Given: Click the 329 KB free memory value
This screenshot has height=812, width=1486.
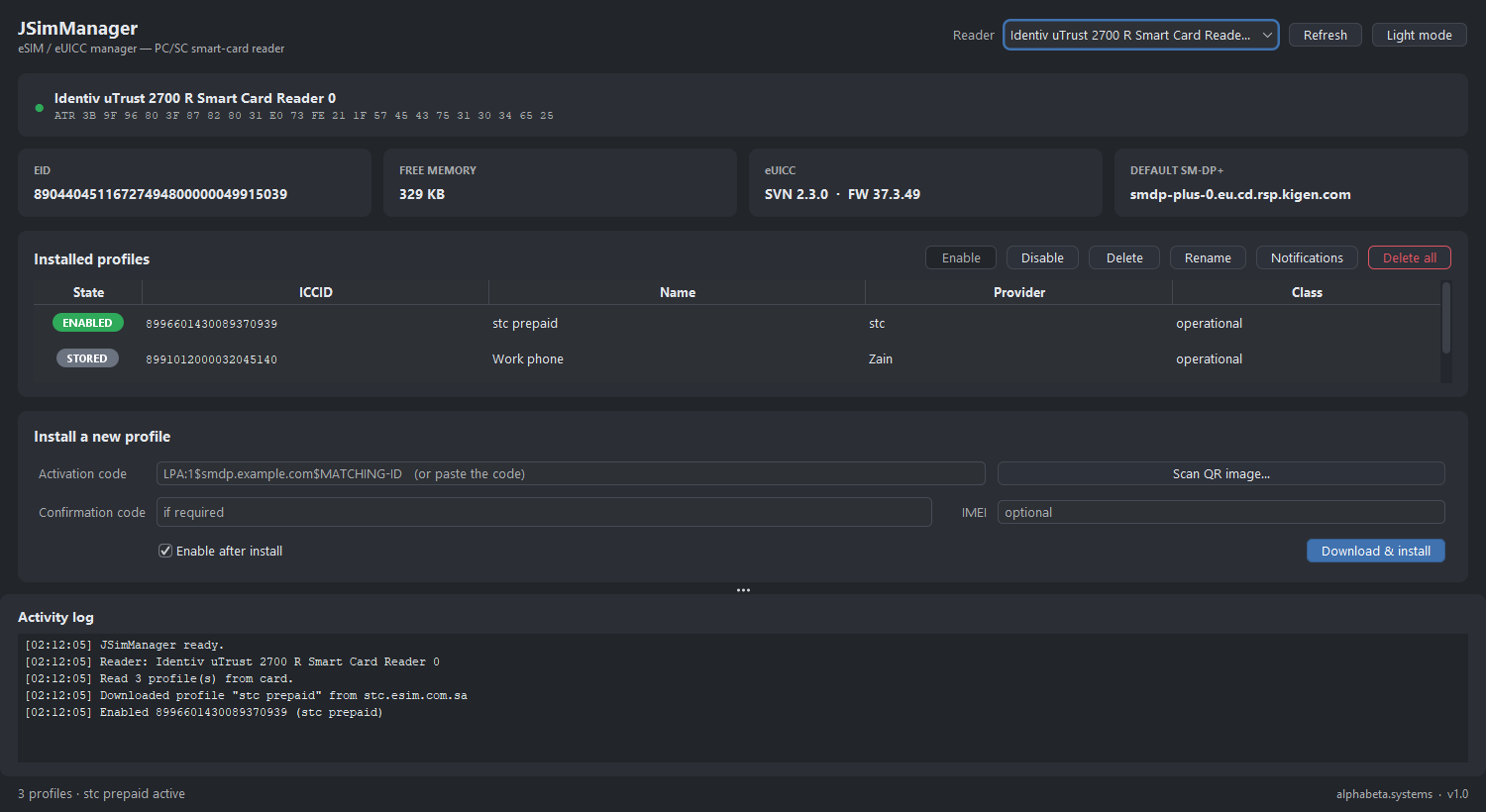Looking at the screenshot, I should pos(422,194).
